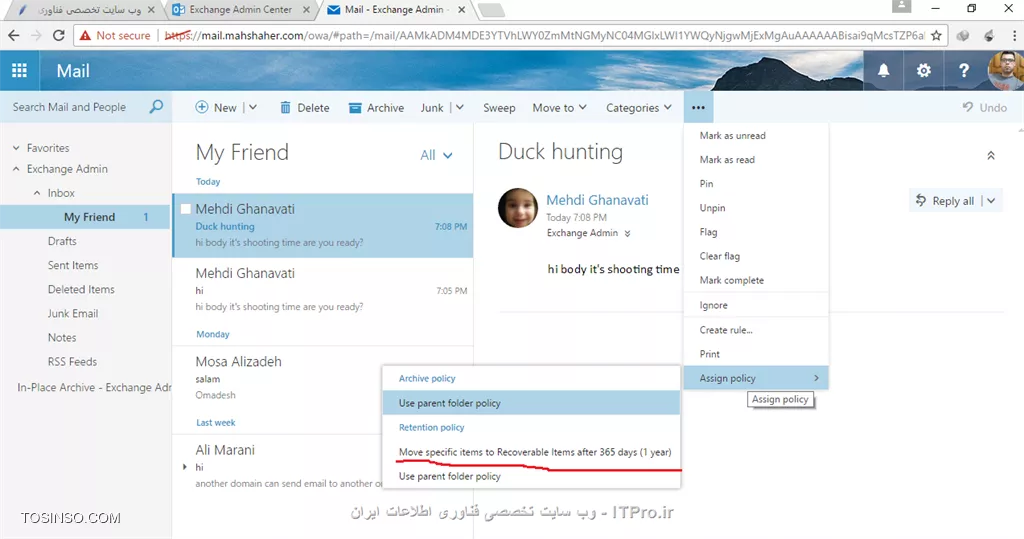Click the browser back arrow
Screen dimensions: 1024x539
[14, 35]
